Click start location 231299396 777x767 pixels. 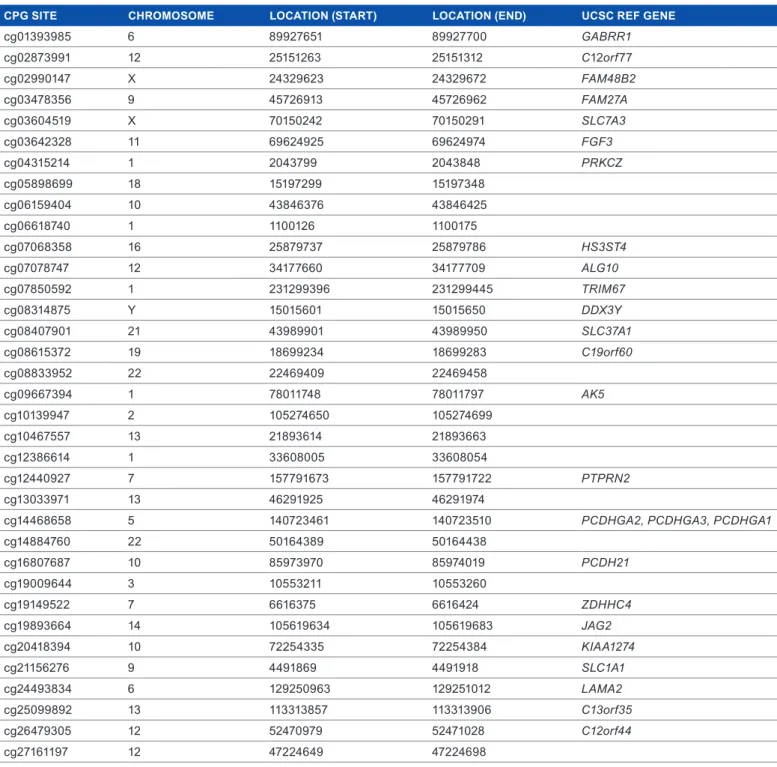click(299, 289)
